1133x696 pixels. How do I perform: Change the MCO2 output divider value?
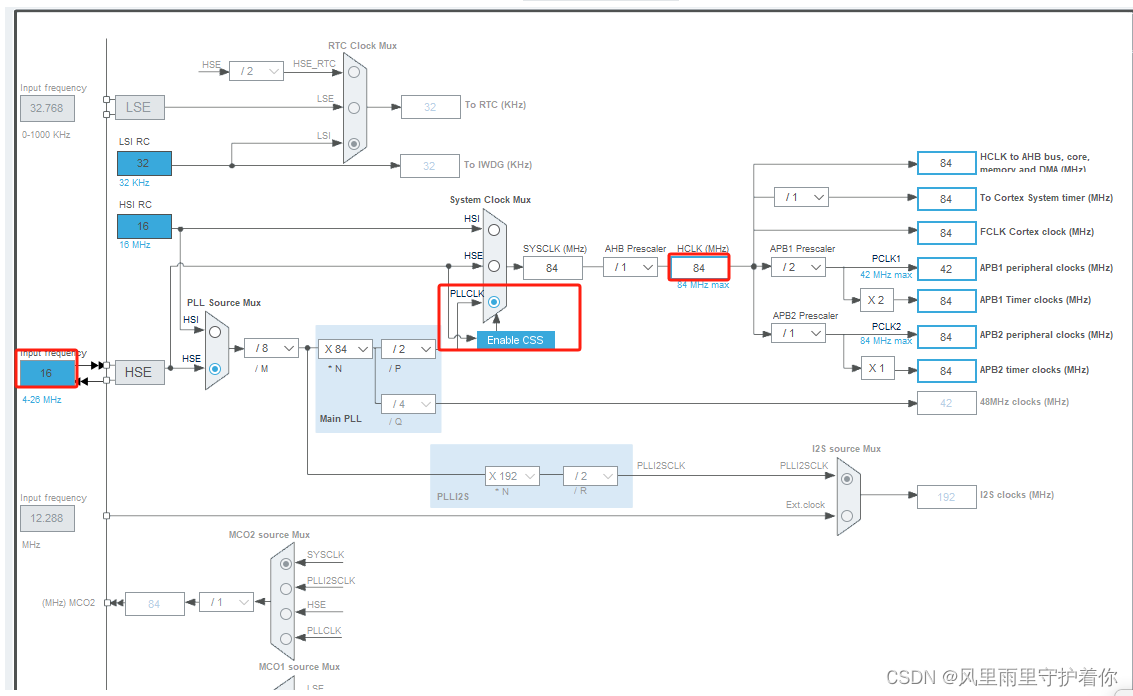226,602
